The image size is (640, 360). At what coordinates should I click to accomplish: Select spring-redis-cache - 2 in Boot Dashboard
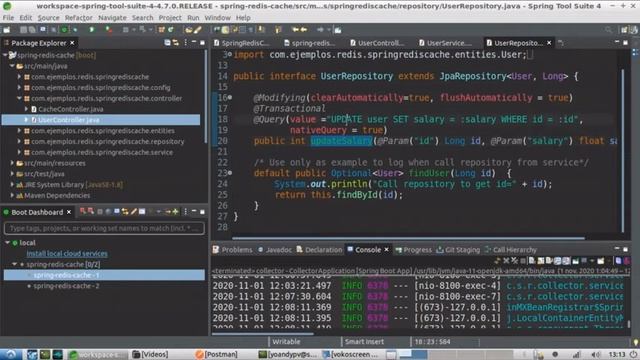coord(66,286)
